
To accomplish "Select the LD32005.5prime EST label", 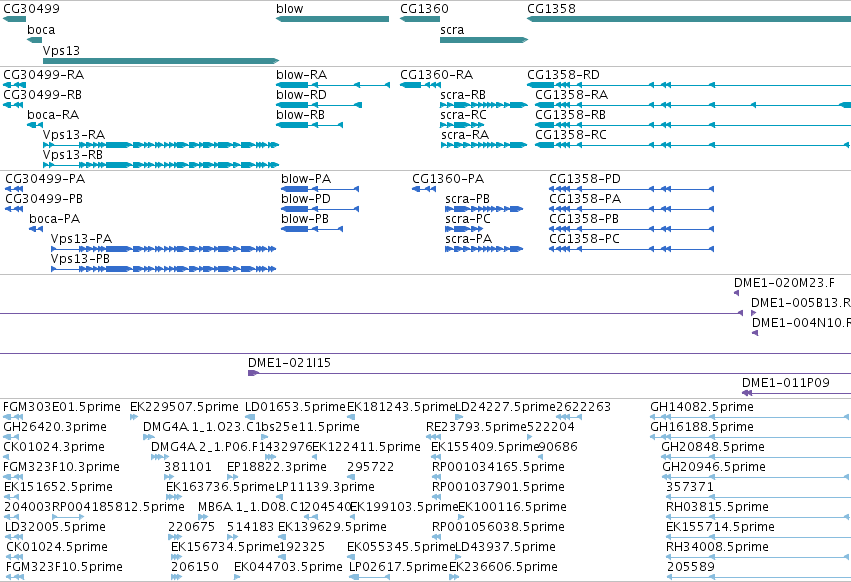I will coord(55,527).
